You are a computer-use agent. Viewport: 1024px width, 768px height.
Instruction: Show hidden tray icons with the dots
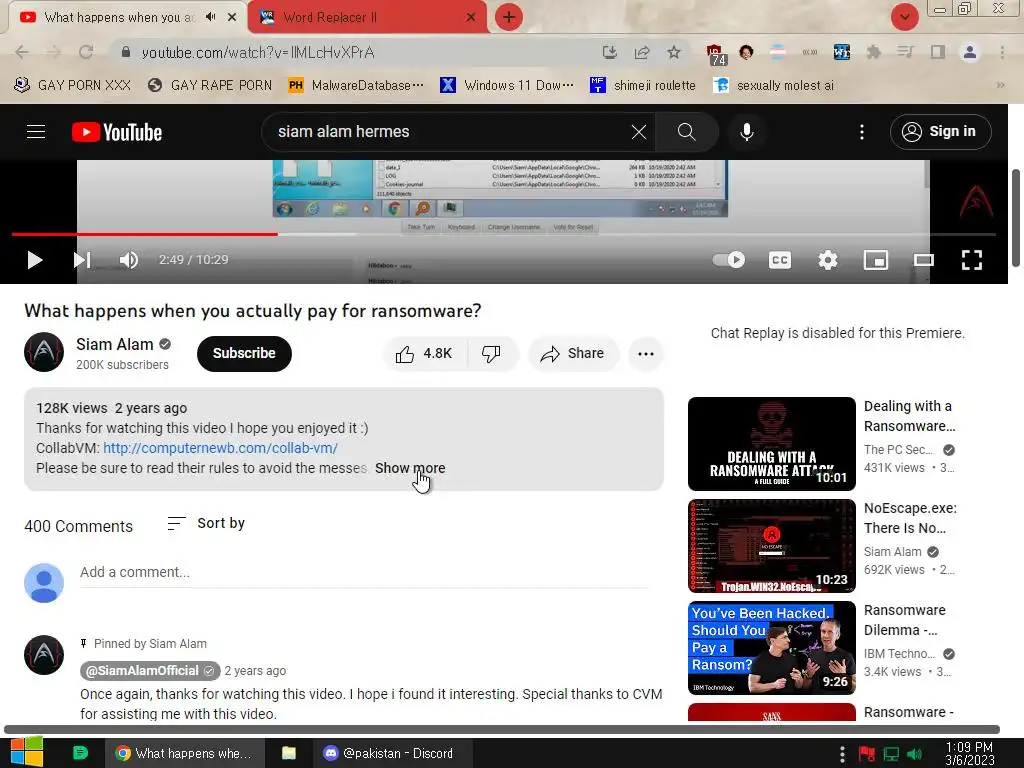[842, 754]
